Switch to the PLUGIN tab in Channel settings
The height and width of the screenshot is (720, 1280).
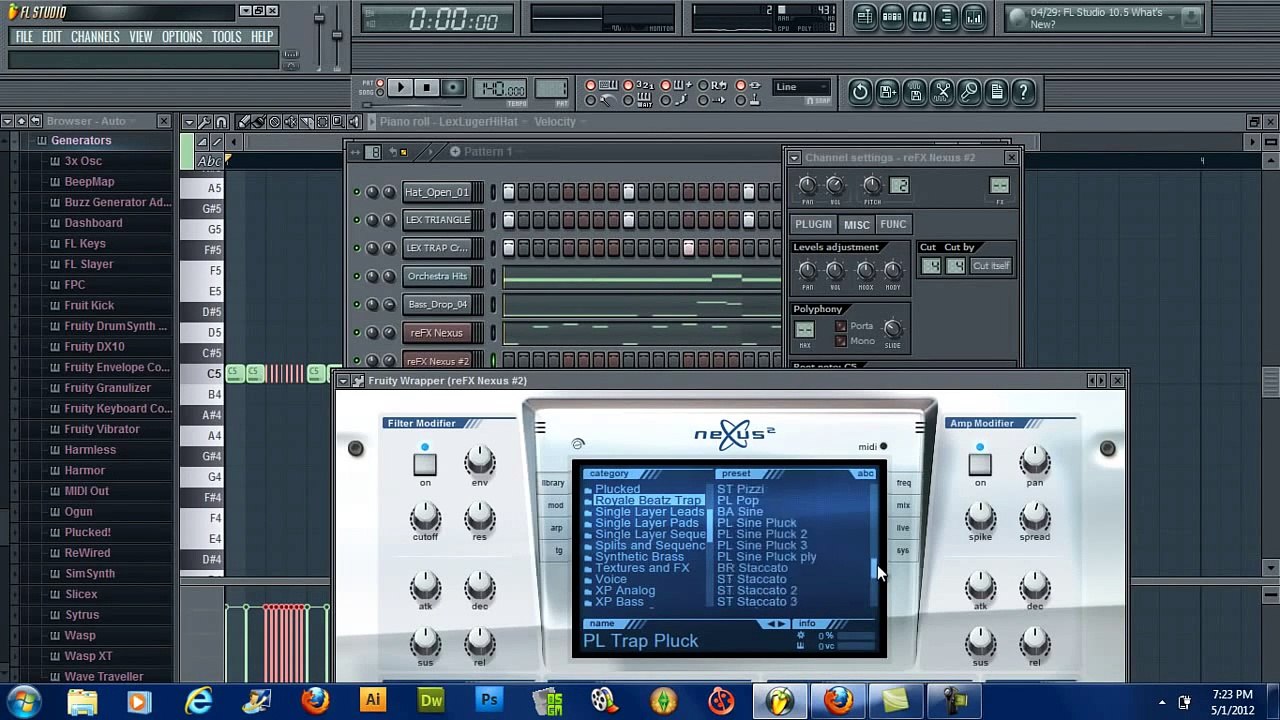(x=813, y=225)
